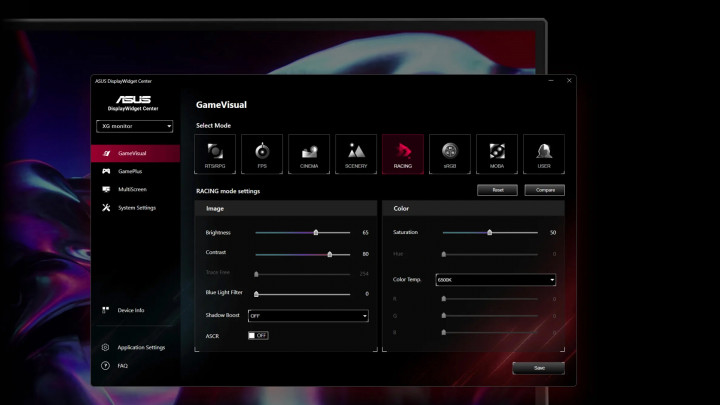Open the Color Temp. 6500K dropdown
Viewport: 720px width, 405px height.
point(495,280)
